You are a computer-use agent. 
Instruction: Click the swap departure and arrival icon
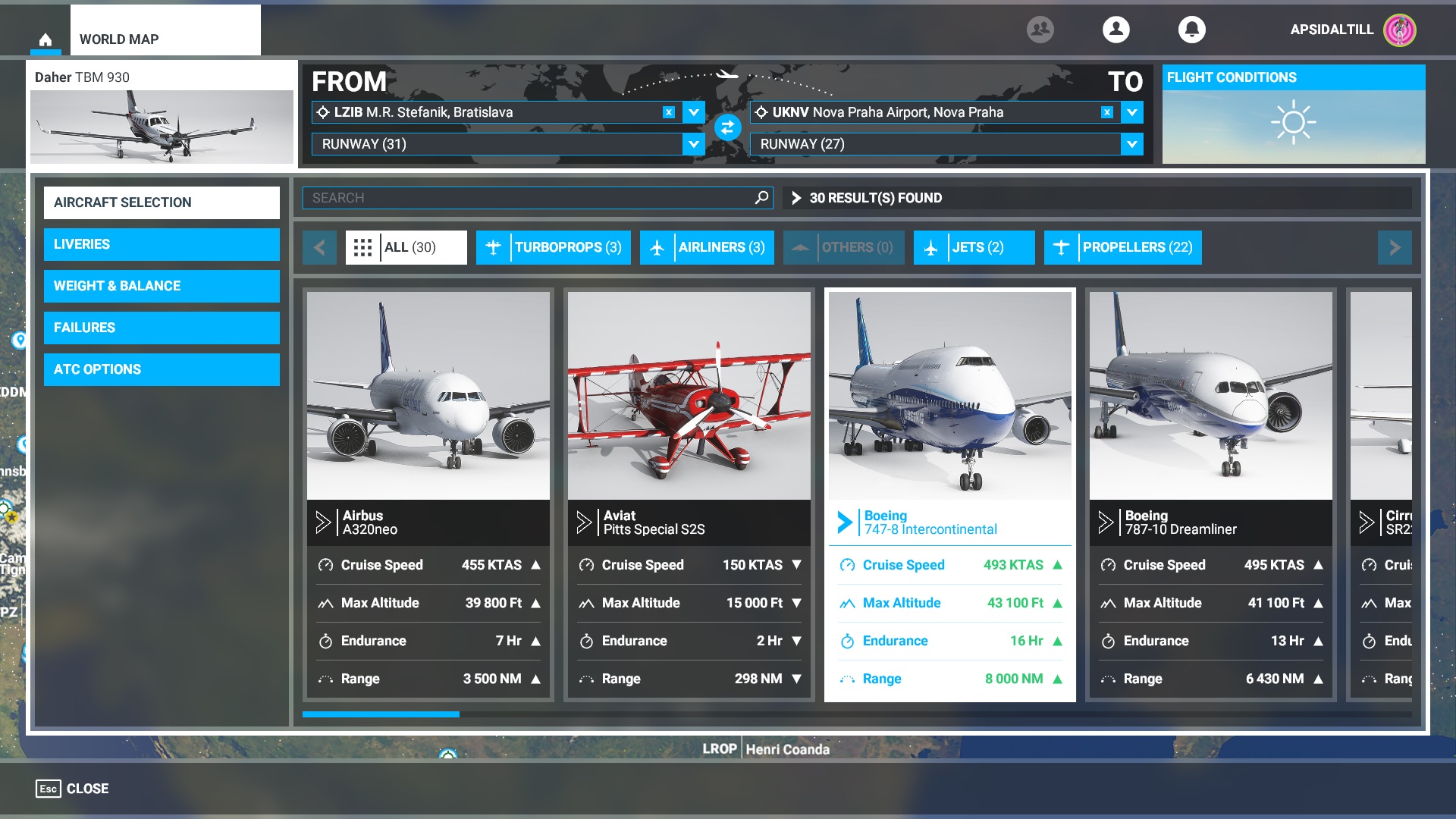coord(728,127)
